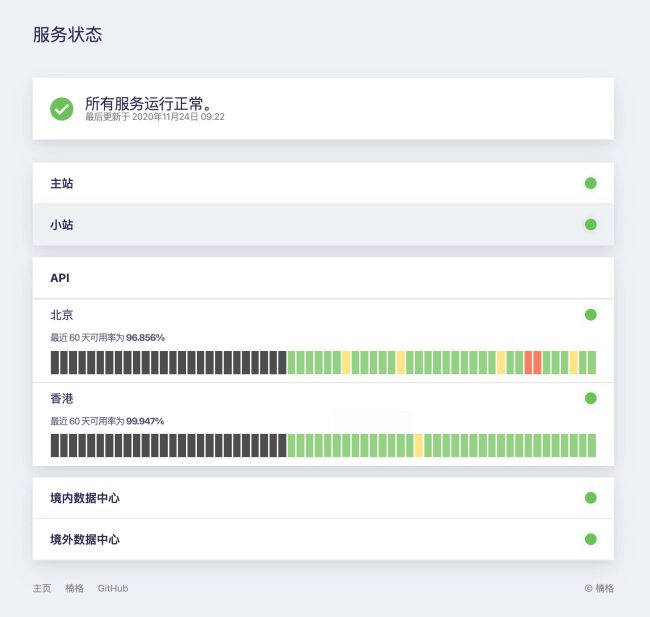The image size is (650, 617).
Task: Click copyright 楠格 text at footer right
Action: [x=599, y=588]
